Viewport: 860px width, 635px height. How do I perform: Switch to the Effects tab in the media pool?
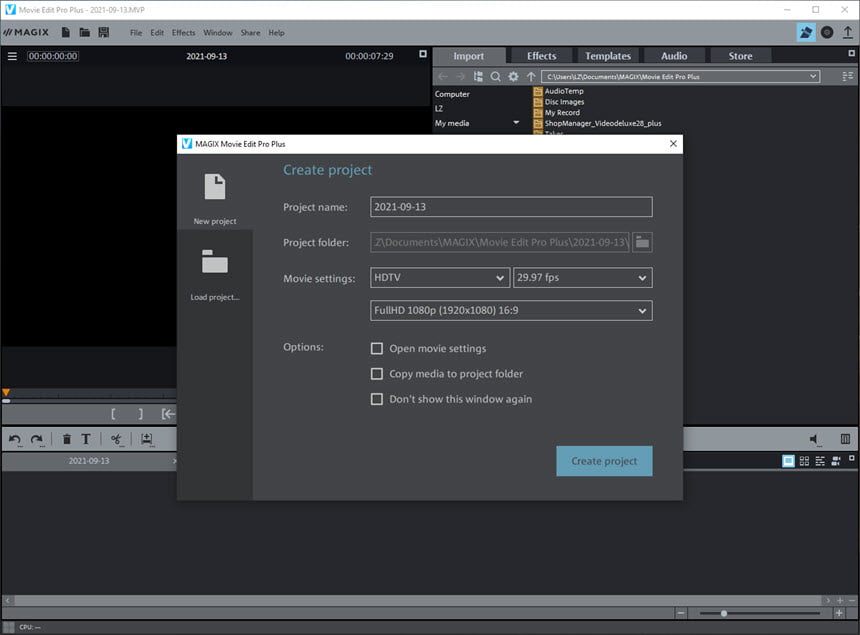point(541,56)
